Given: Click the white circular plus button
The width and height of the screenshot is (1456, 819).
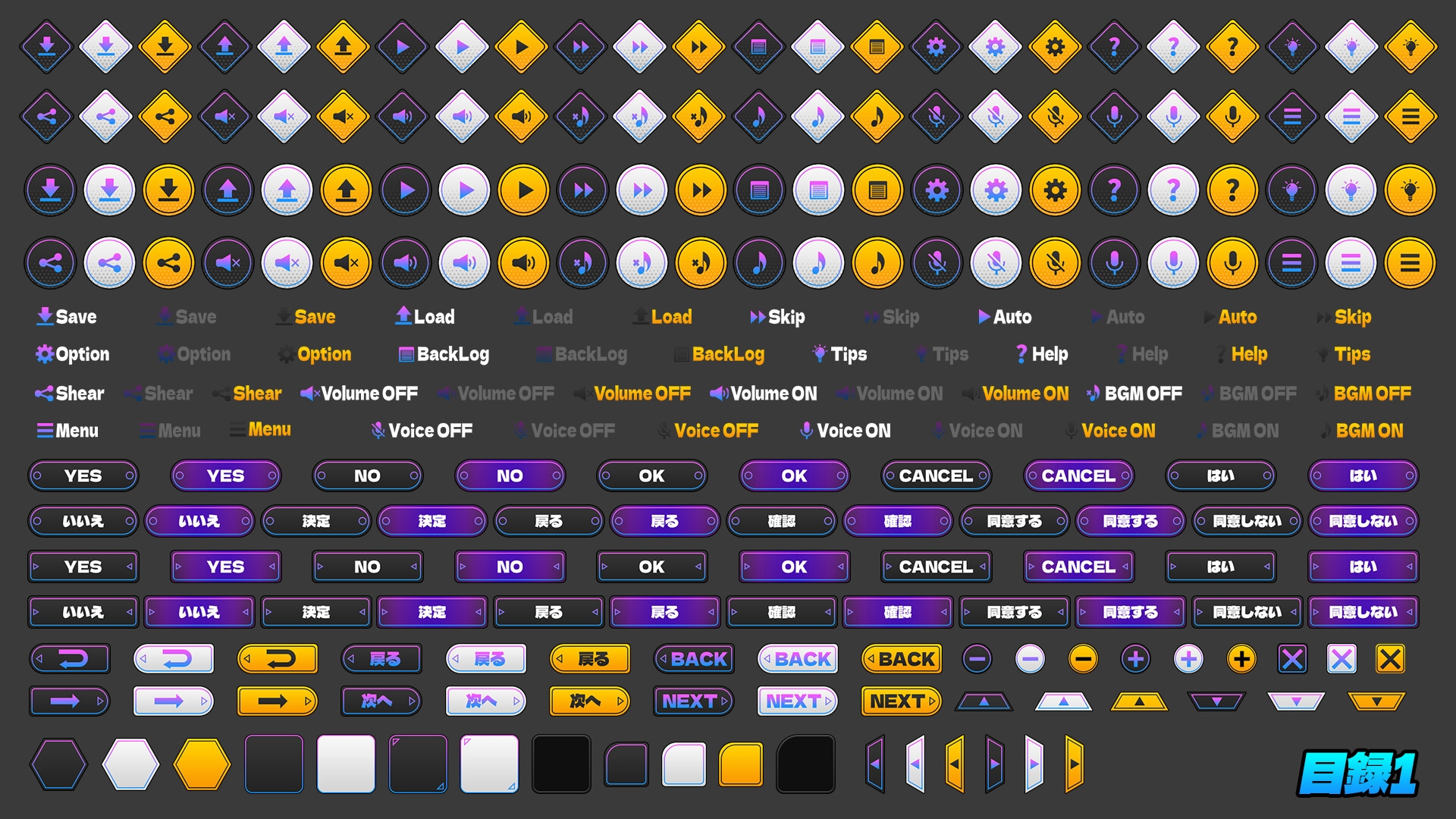Looking at the screenshot, I should 1188,659.
